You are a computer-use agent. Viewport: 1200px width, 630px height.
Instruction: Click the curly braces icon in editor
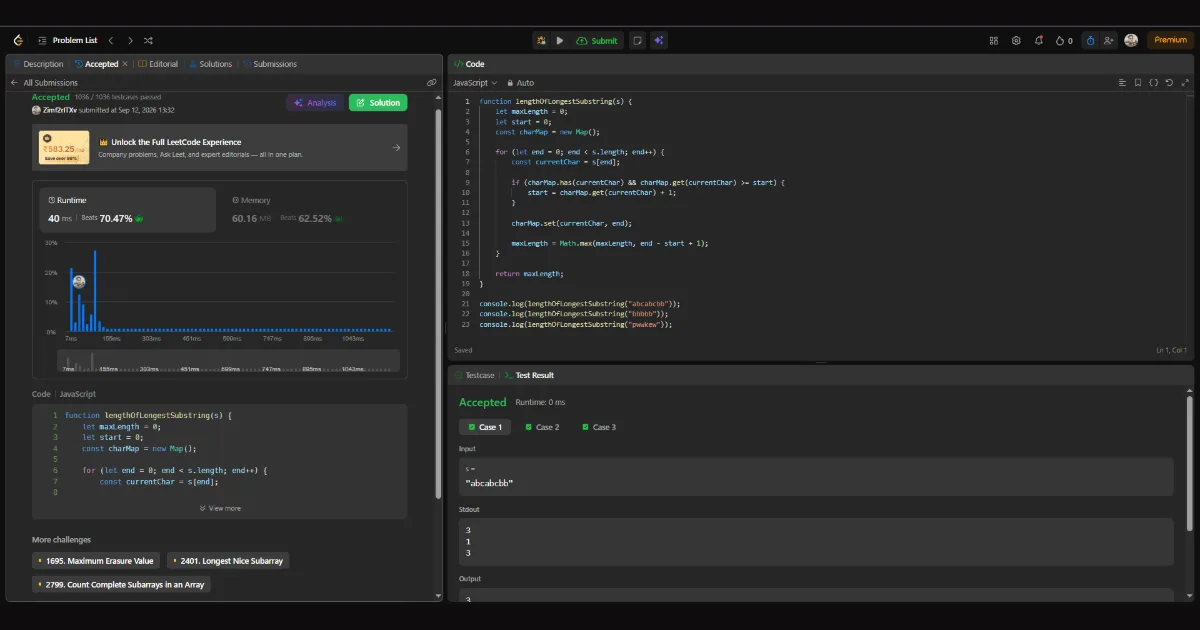pos(1154,83)
